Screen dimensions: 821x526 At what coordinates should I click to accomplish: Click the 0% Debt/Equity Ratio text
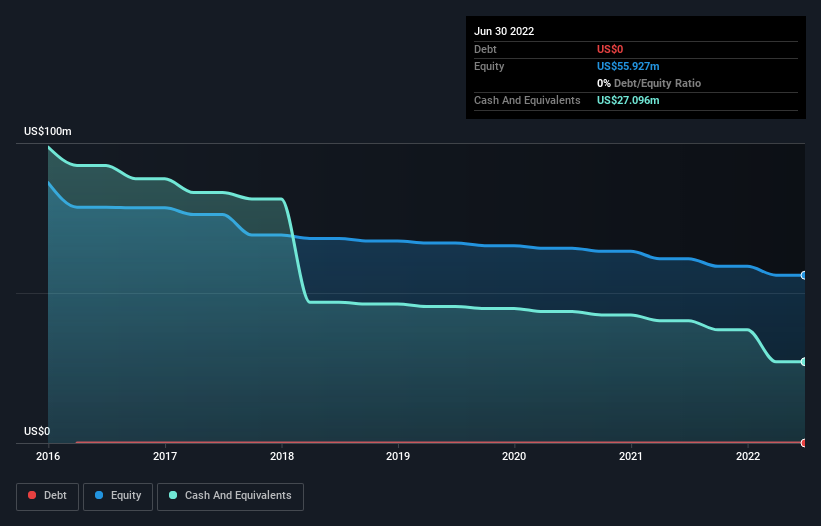[x=649, y=83]
